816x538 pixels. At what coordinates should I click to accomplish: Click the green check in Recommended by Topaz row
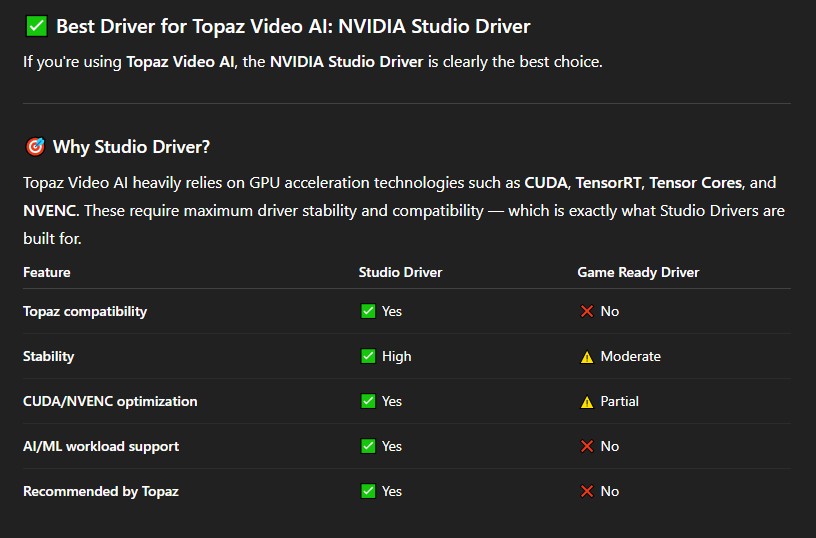[368, 491]
